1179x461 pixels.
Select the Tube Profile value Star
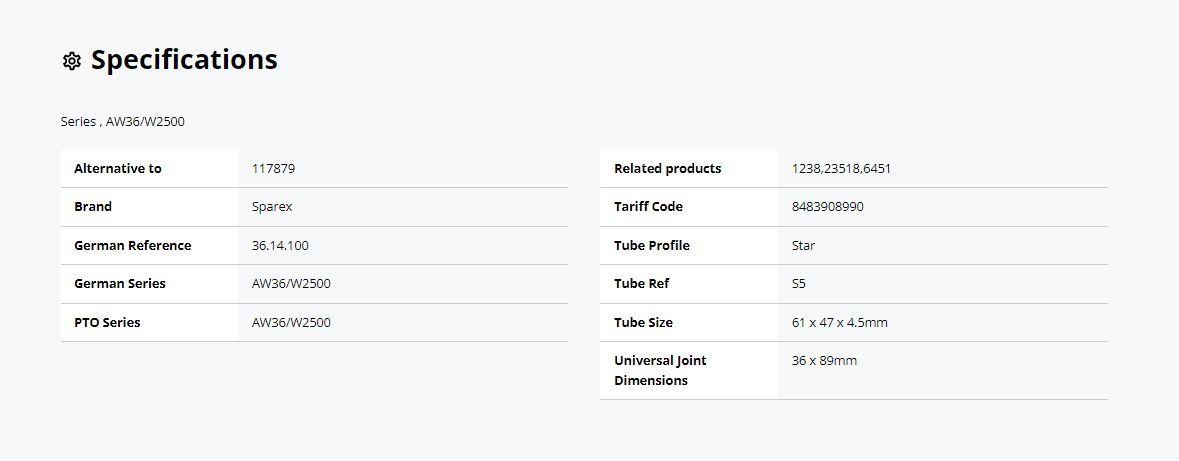click(803, 245)
